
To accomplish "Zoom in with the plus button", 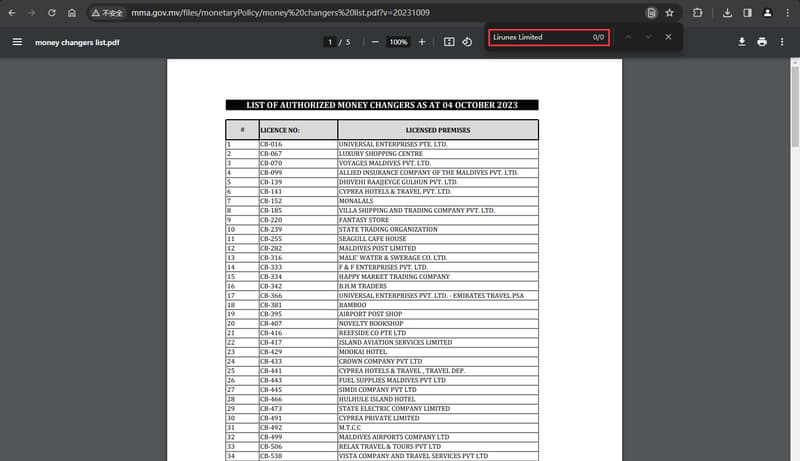I will [x=422, y=42].
